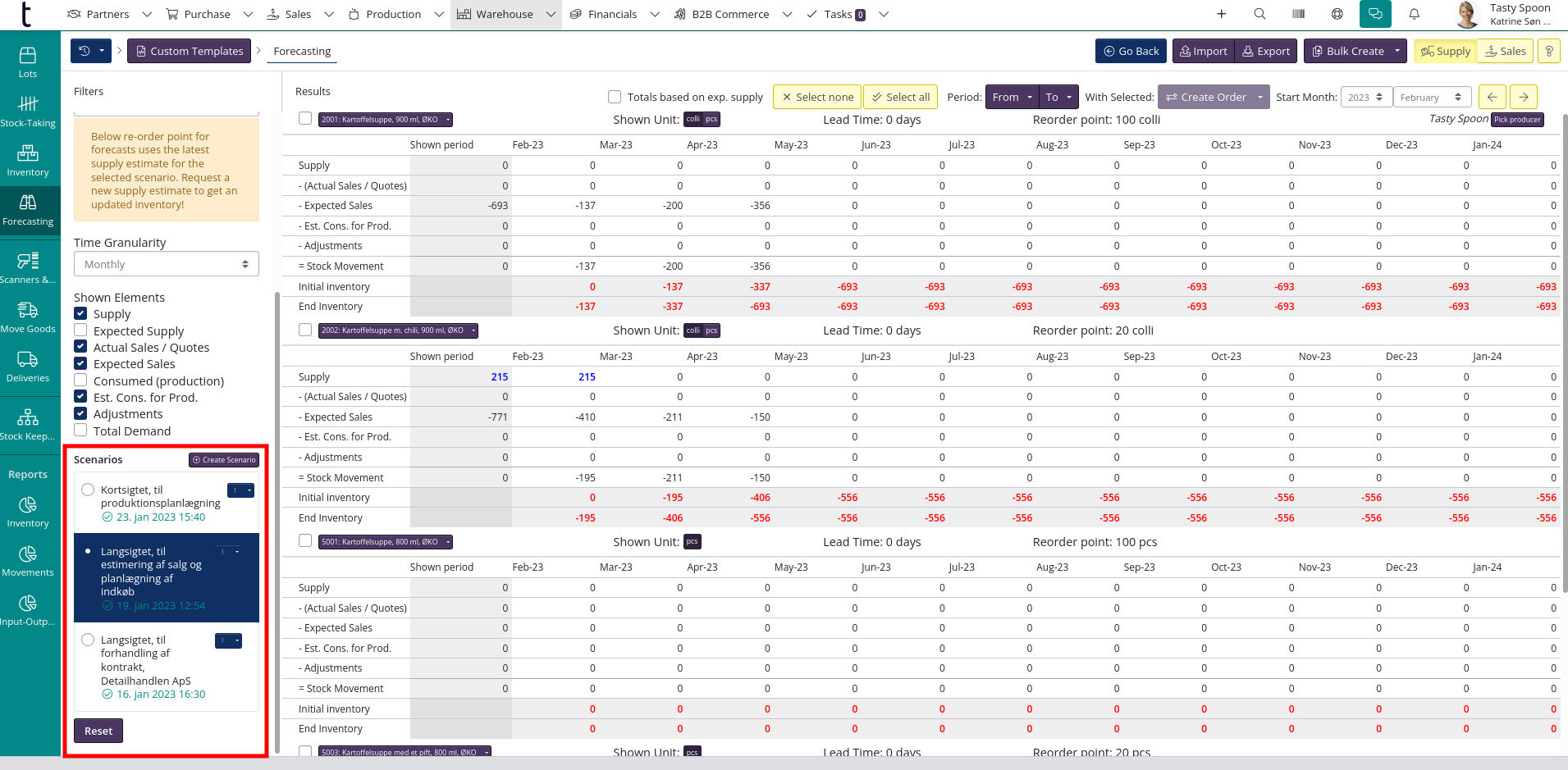Viewport: 1568px width, 770px height.
Task: Open Deliveries from the sidebar
Action: (28, 367)
